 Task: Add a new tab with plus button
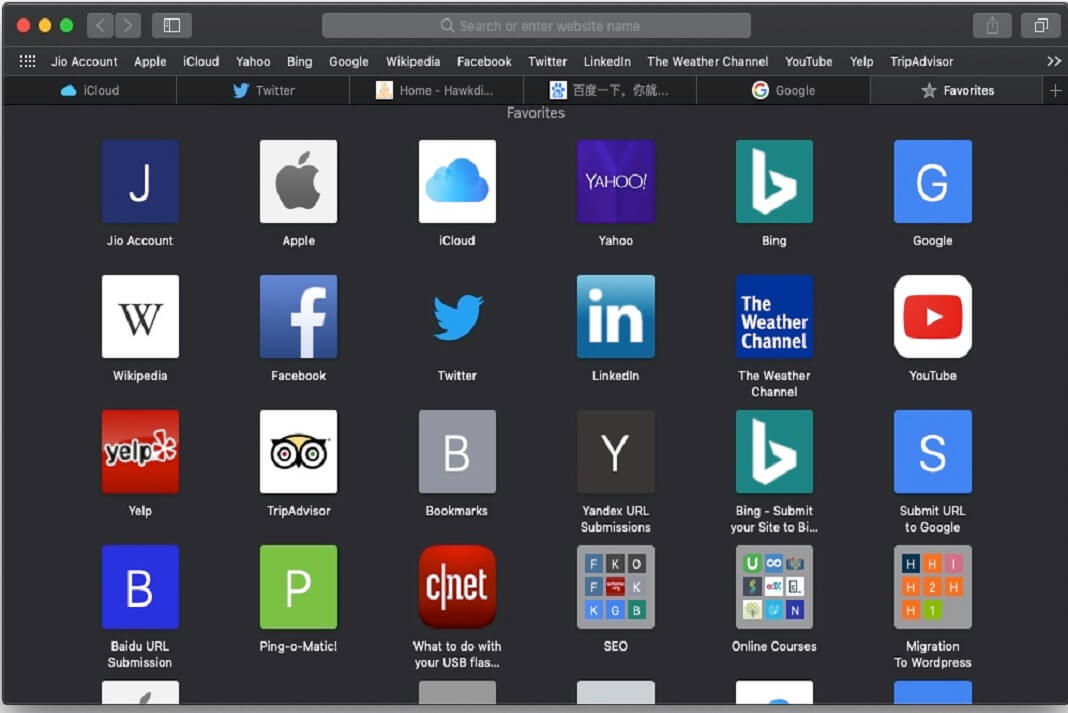coord(1055,90)
